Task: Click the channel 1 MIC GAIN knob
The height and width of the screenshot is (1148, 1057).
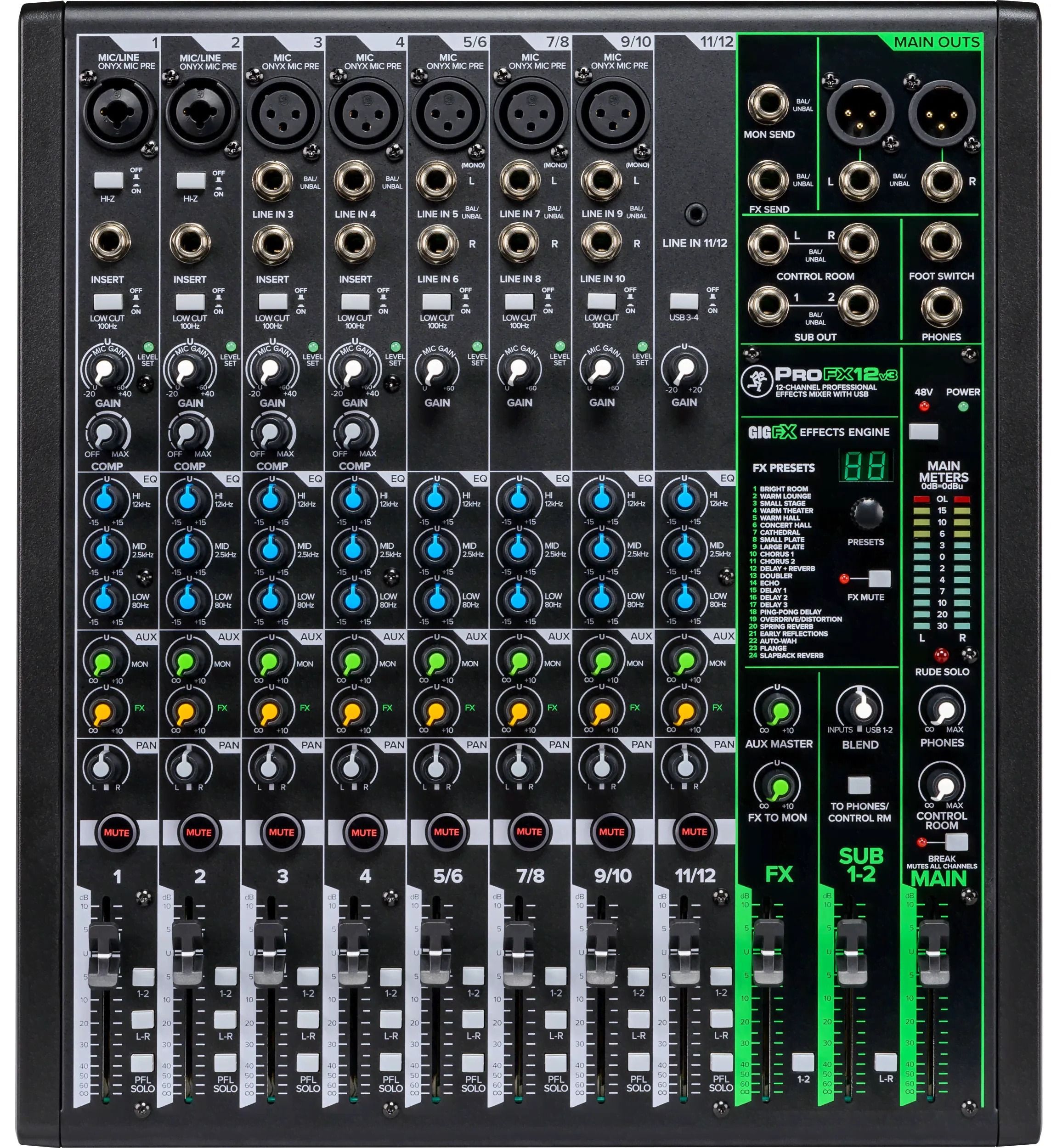Action: [x=106, y=370]
